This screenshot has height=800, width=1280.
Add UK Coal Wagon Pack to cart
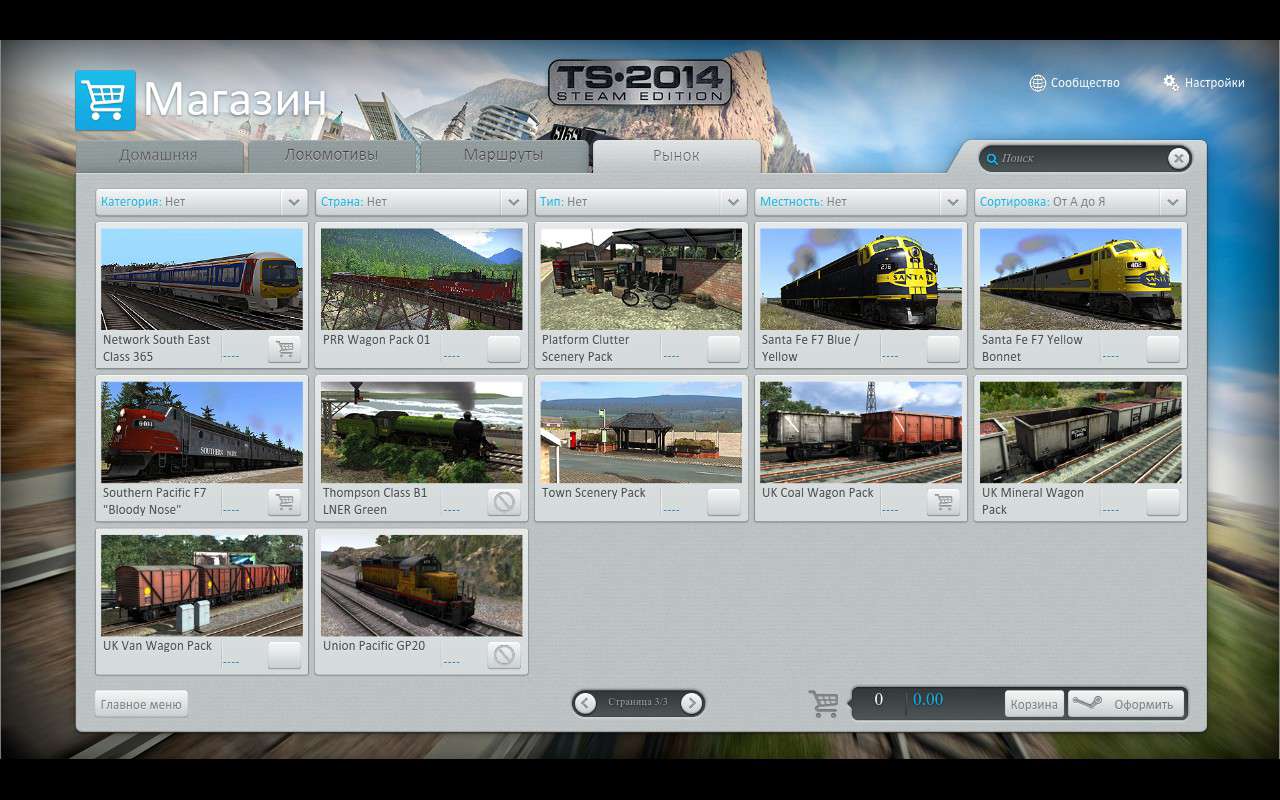[943, 502]
